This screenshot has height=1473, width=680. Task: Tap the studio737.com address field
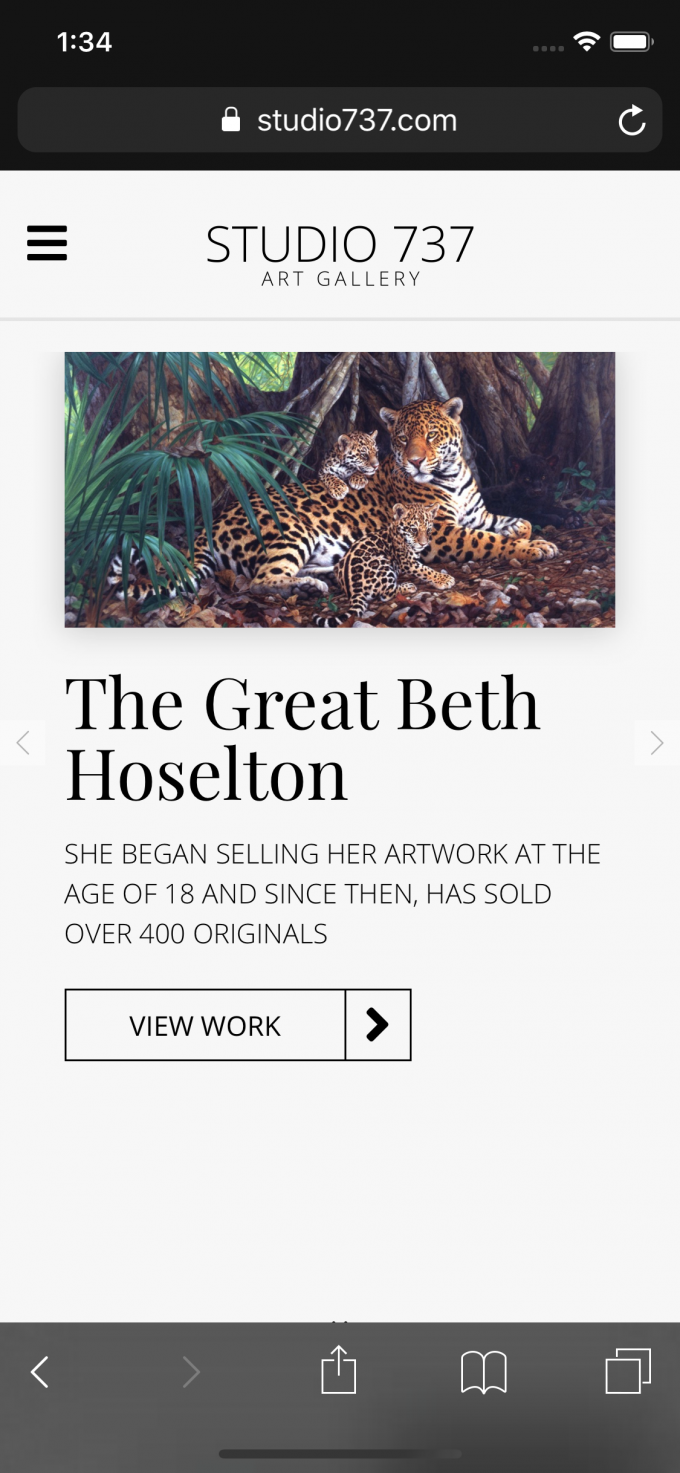[356, 121]
